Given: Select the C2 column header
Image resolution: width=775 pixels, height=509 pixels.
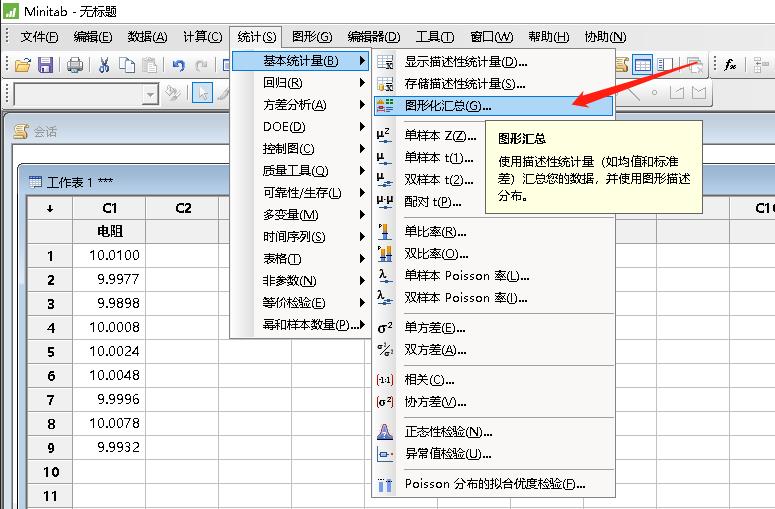Looking at the screenshot, I should pyautogui.click(x=182, y=209).
